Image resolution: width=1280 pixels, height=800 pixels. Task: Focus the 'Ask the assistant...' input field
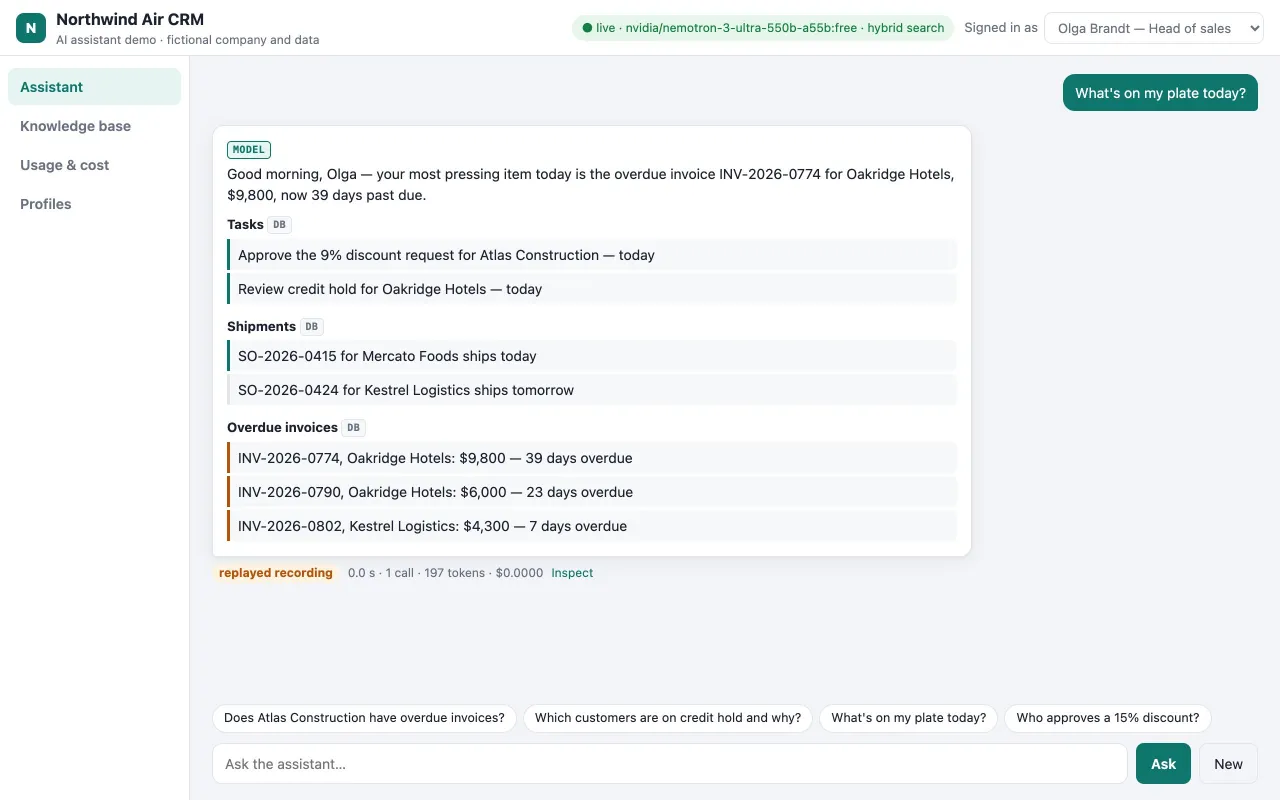pyautogui.click(x=670, y=764)
